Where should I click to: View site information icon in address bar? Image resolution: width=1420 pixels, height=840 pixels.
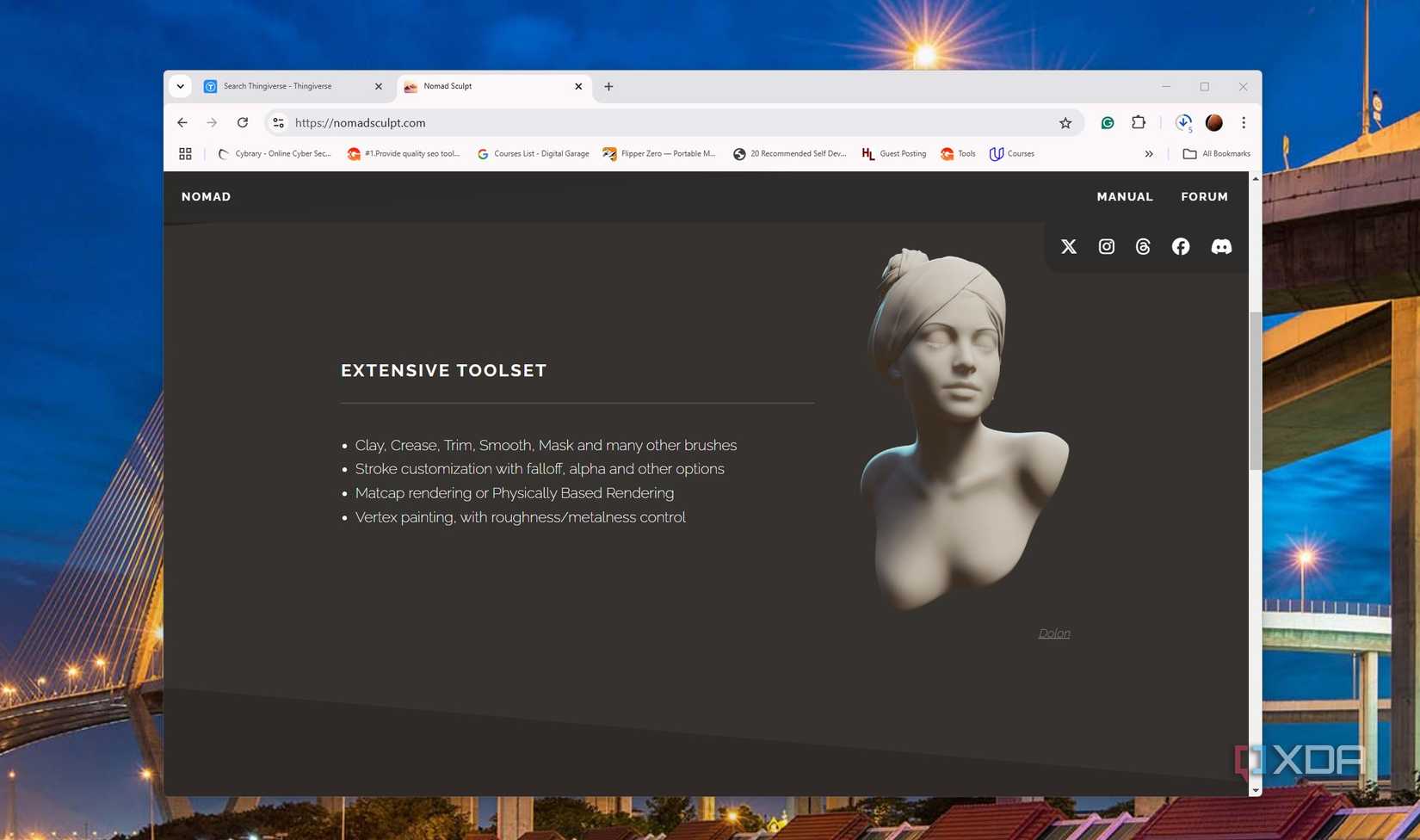point(278,123)
